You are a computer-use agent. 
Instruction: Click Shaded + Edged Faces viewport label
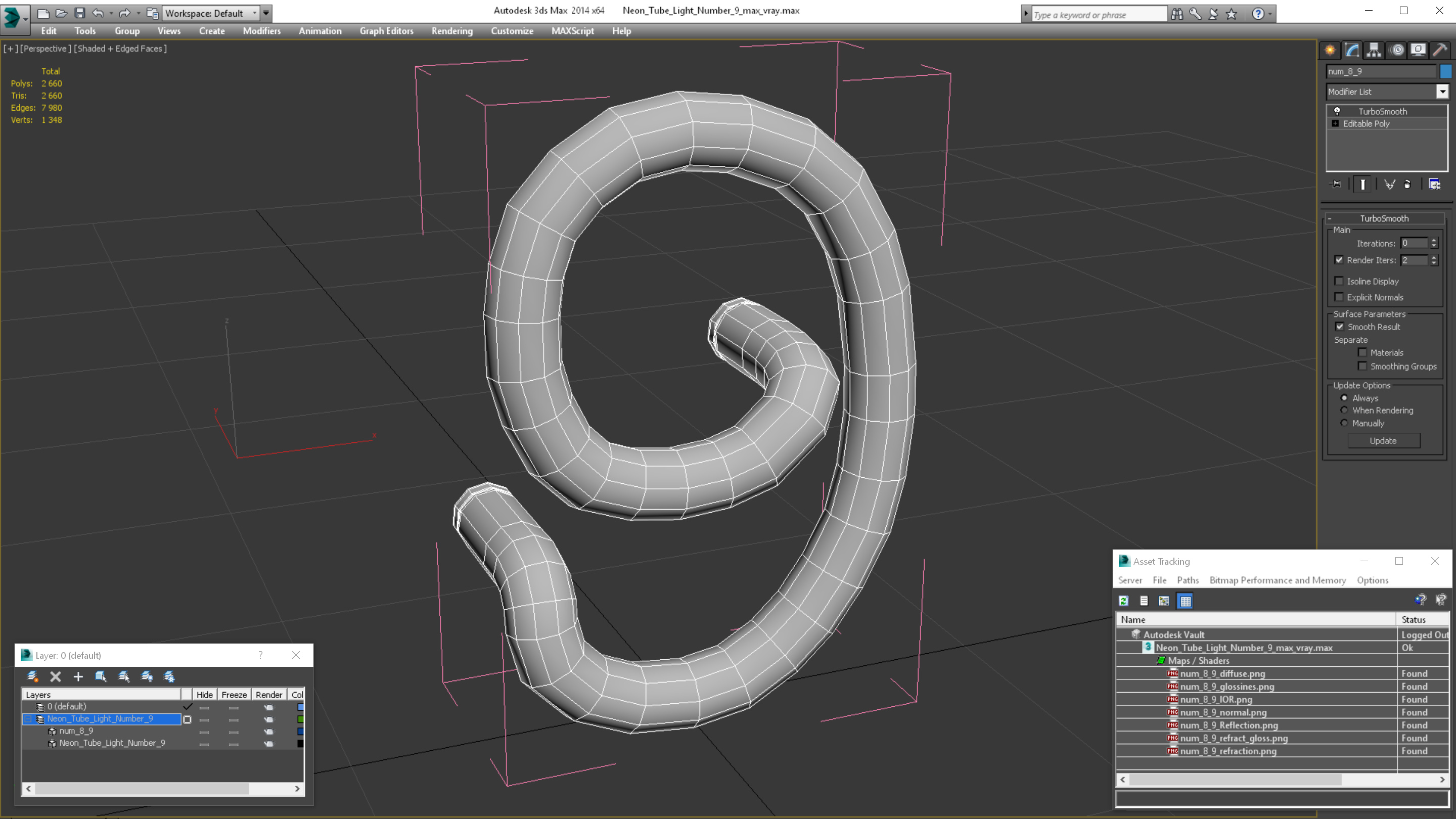click(120, 49)
